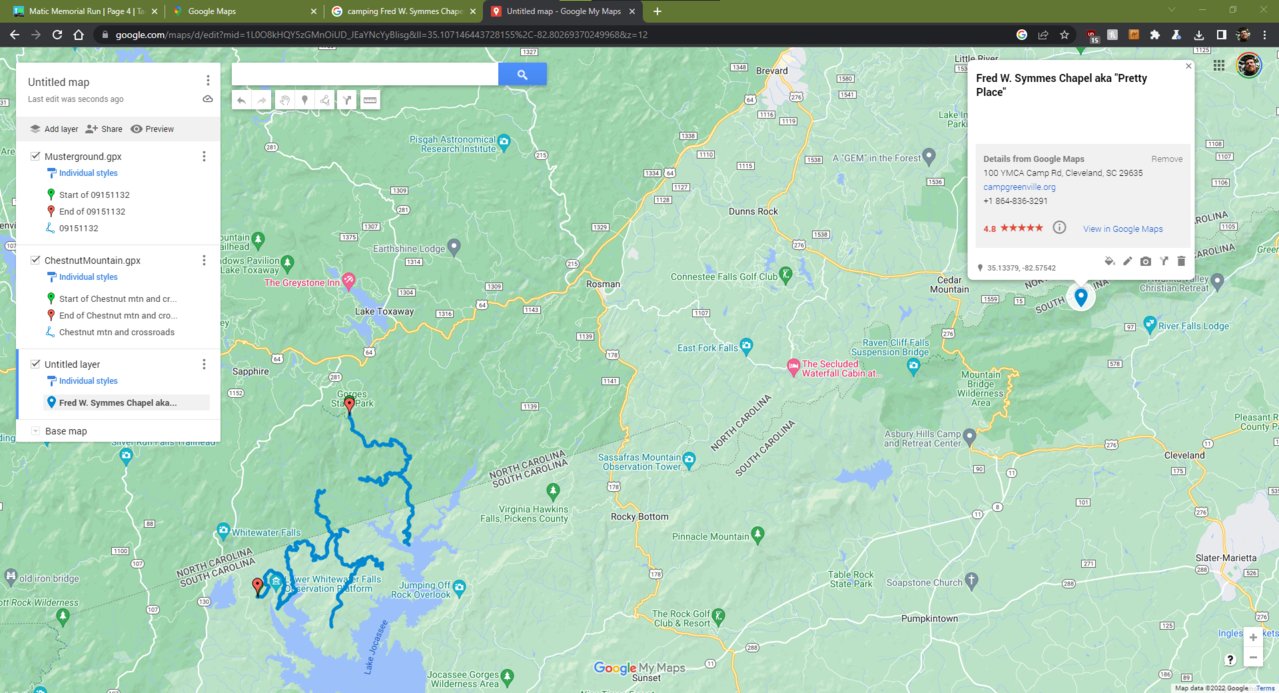Open Untitled layer options menu
The height and width of the screenshot is (693, 1279).
204,365
